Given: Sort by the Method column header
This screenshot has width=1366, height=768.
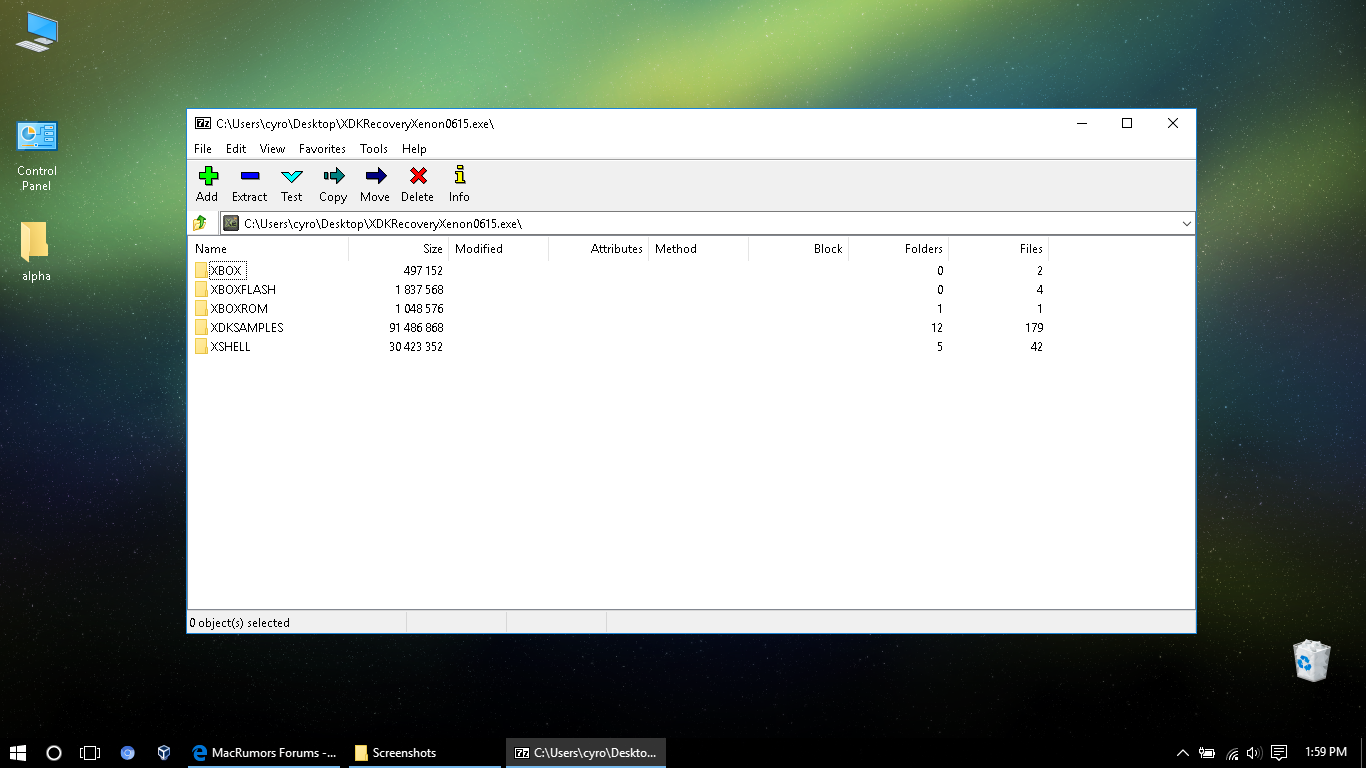Looking at the screenshot, I should (x=698, y=248).
